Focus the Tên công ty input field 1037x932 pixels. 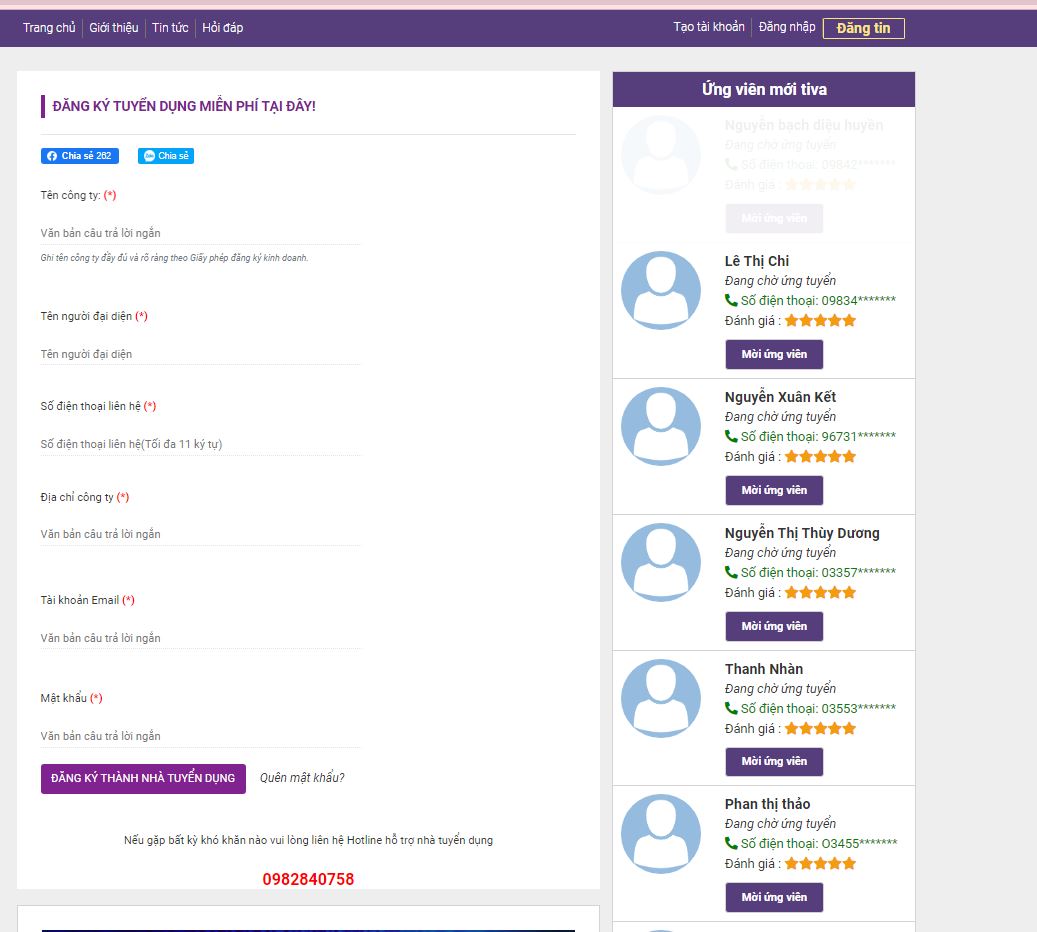coord(200,233)
